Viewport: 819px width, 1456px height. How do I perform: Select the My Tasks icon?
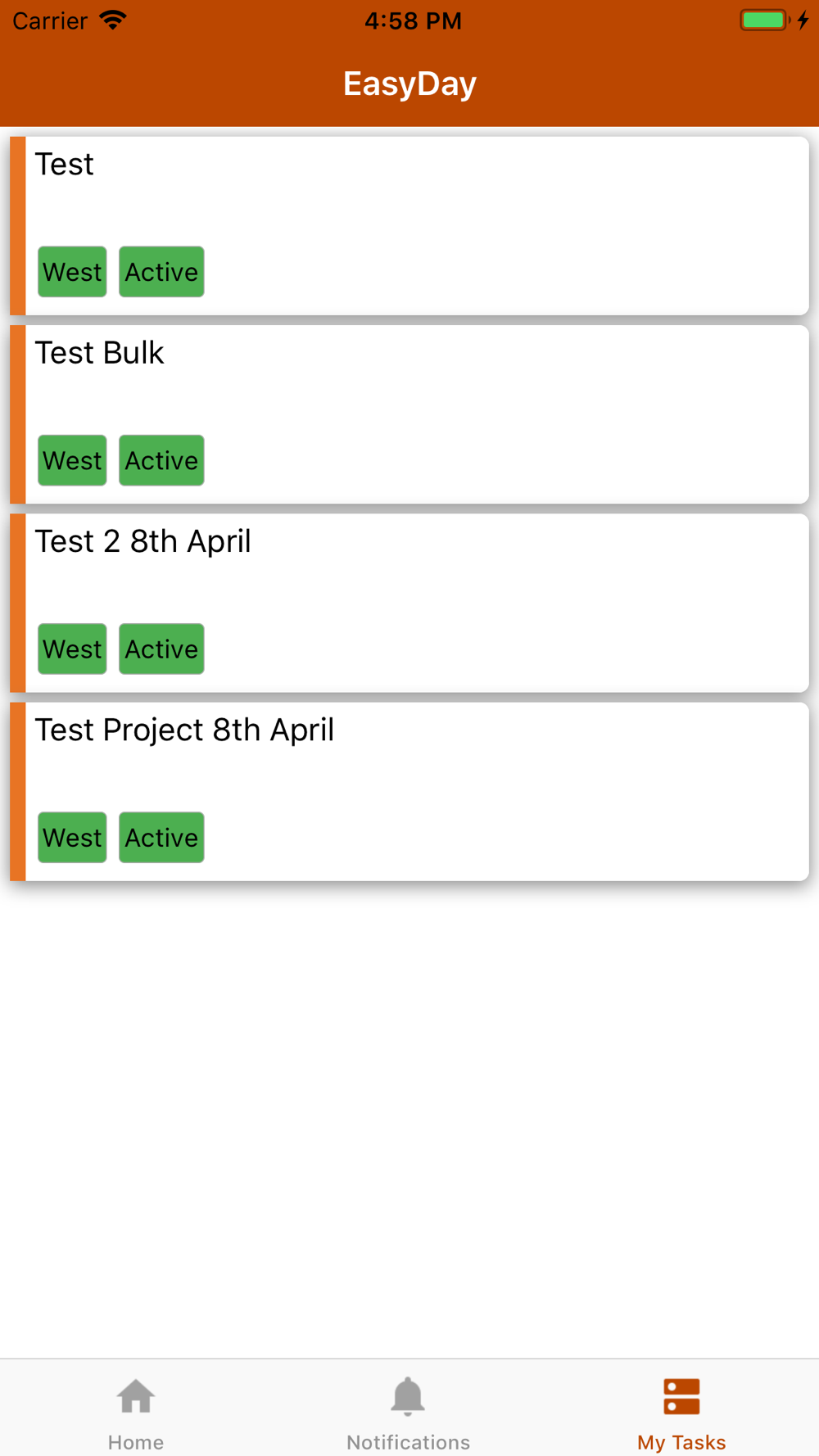[x=681, y=1396]
